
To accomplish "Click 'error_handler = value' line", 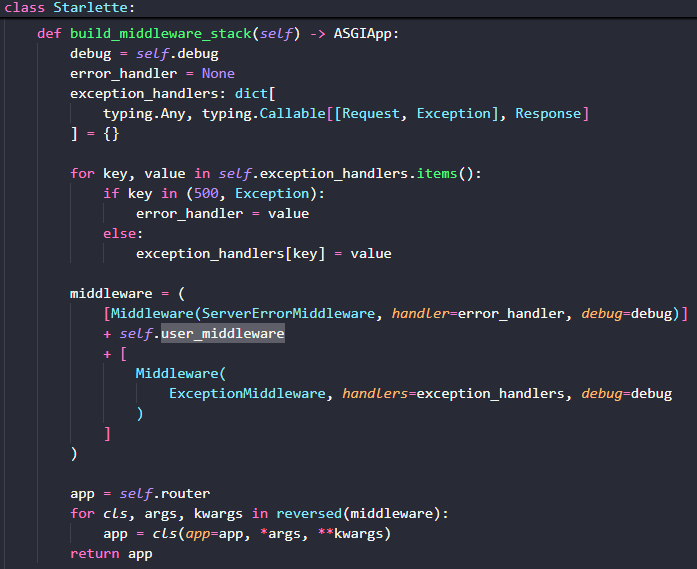I will coord(222,213).
